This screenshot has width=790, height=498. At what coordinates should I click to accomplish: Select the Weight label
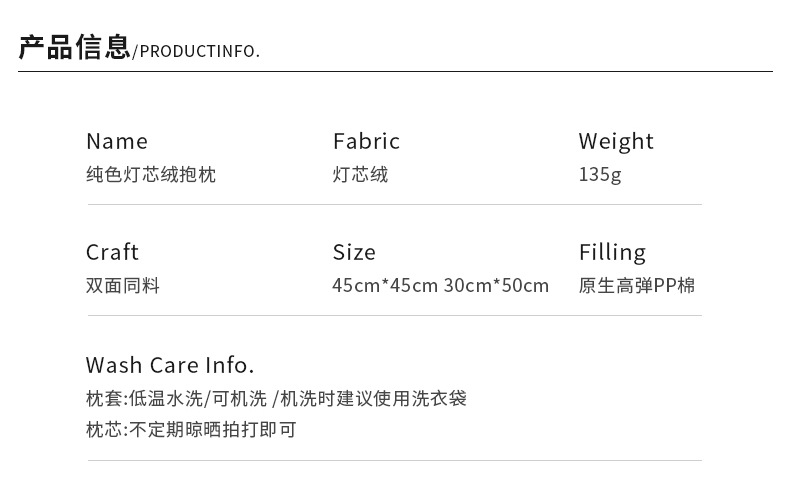(x=616, y=141)
